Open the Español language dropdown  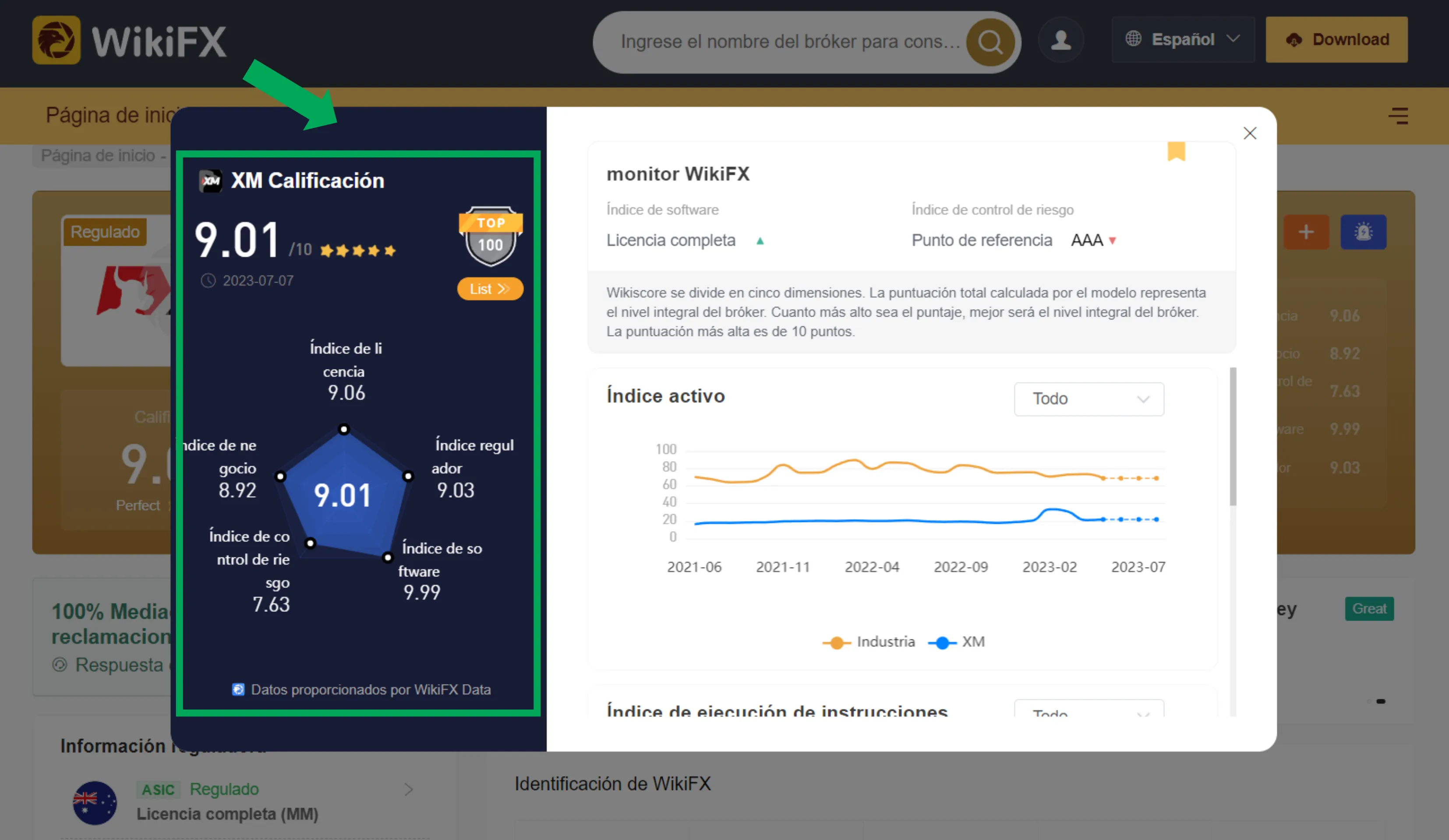coord(1183,39)
